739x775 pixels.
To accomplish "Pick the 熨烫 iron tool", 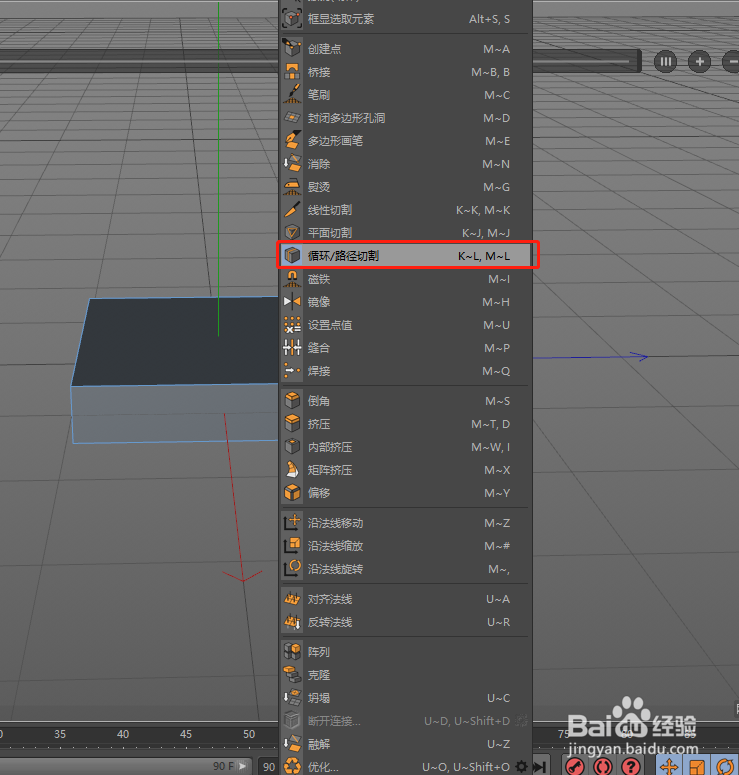I will (405, 187).
